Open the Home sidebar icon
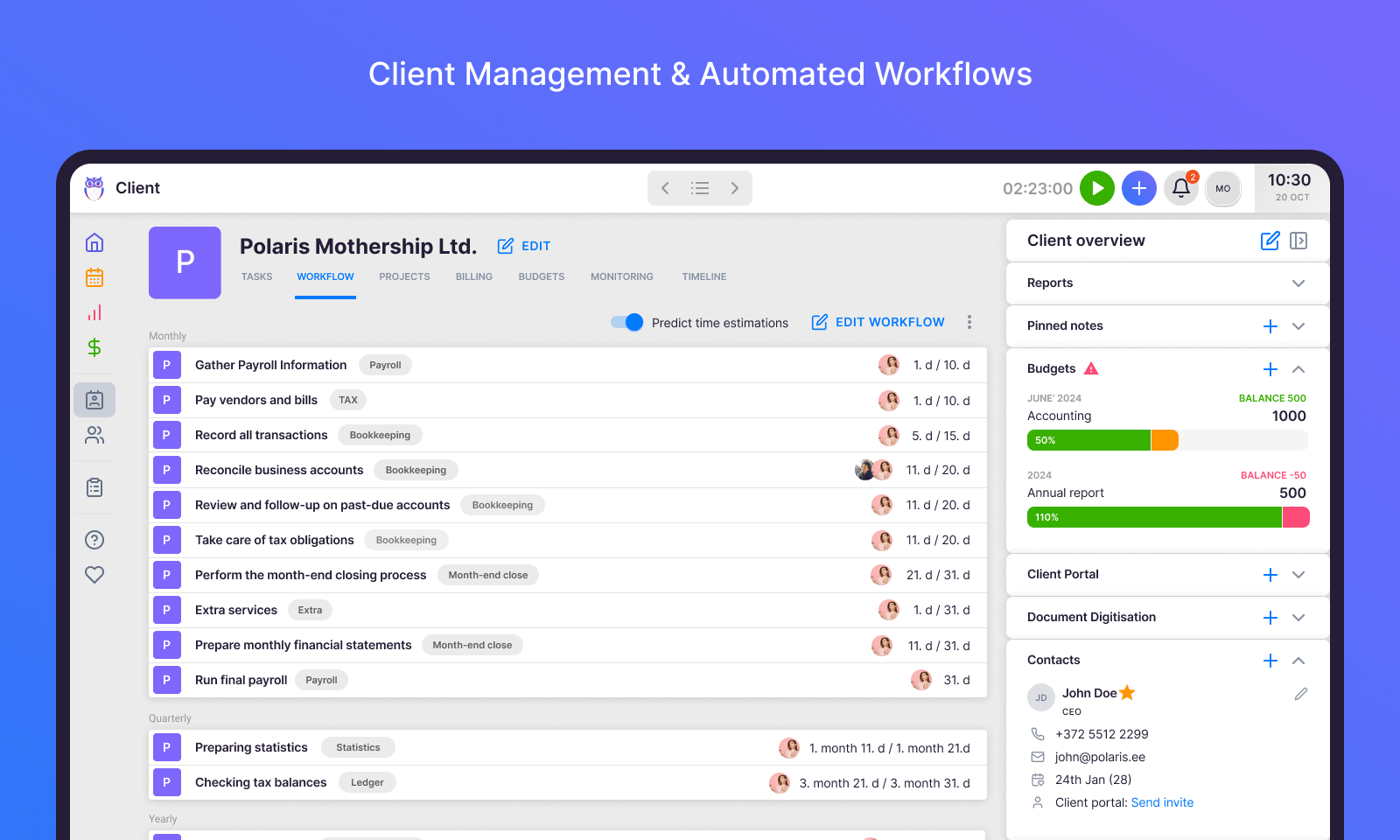 pos(94,242)
